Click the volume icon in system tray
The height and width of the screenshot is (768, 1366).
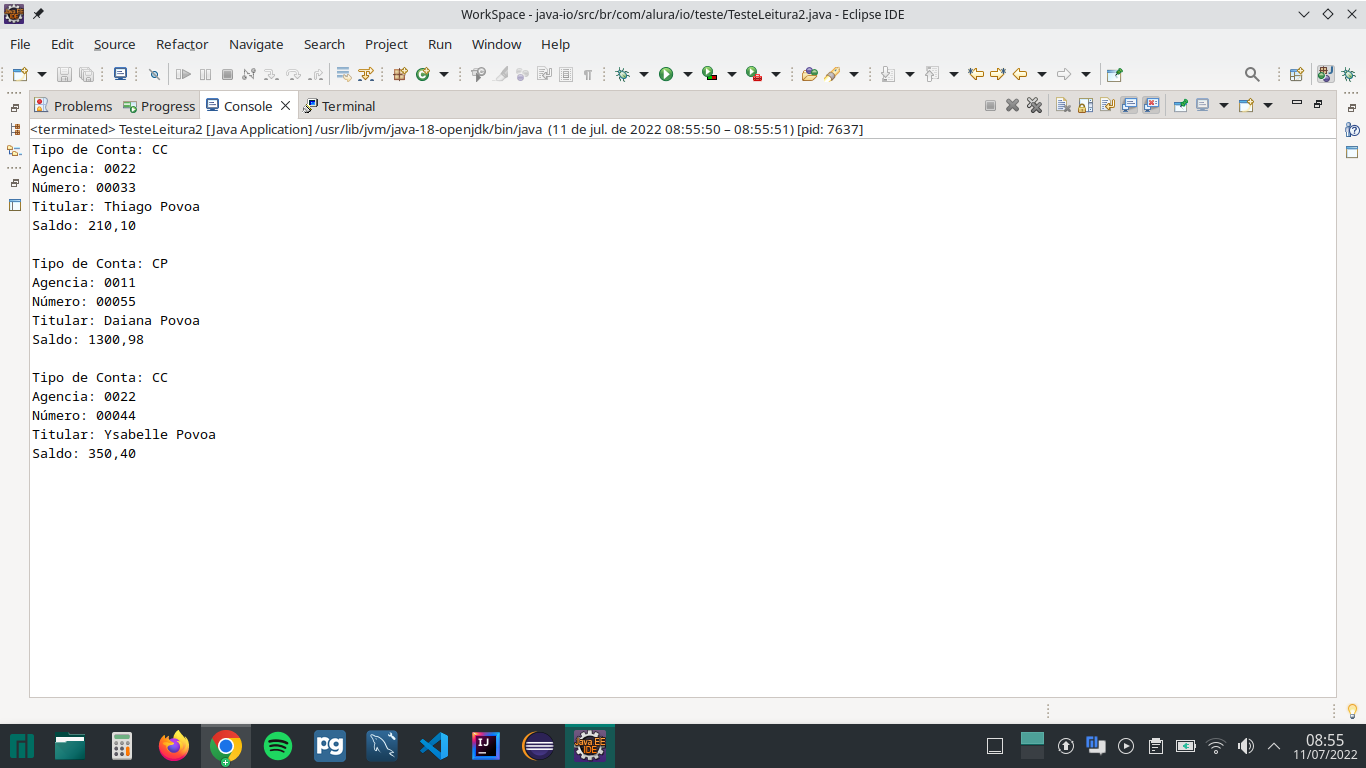(x=1245, y=746)
